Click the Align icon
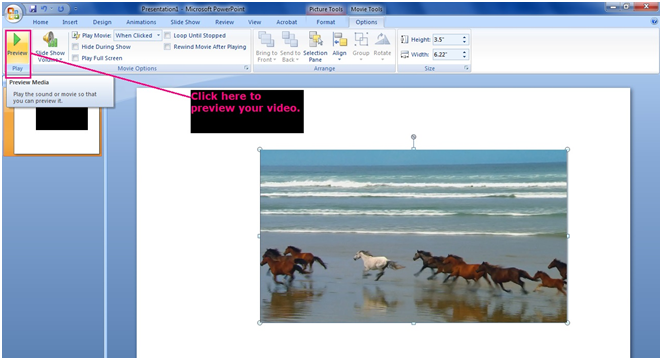 click(339, 40)
